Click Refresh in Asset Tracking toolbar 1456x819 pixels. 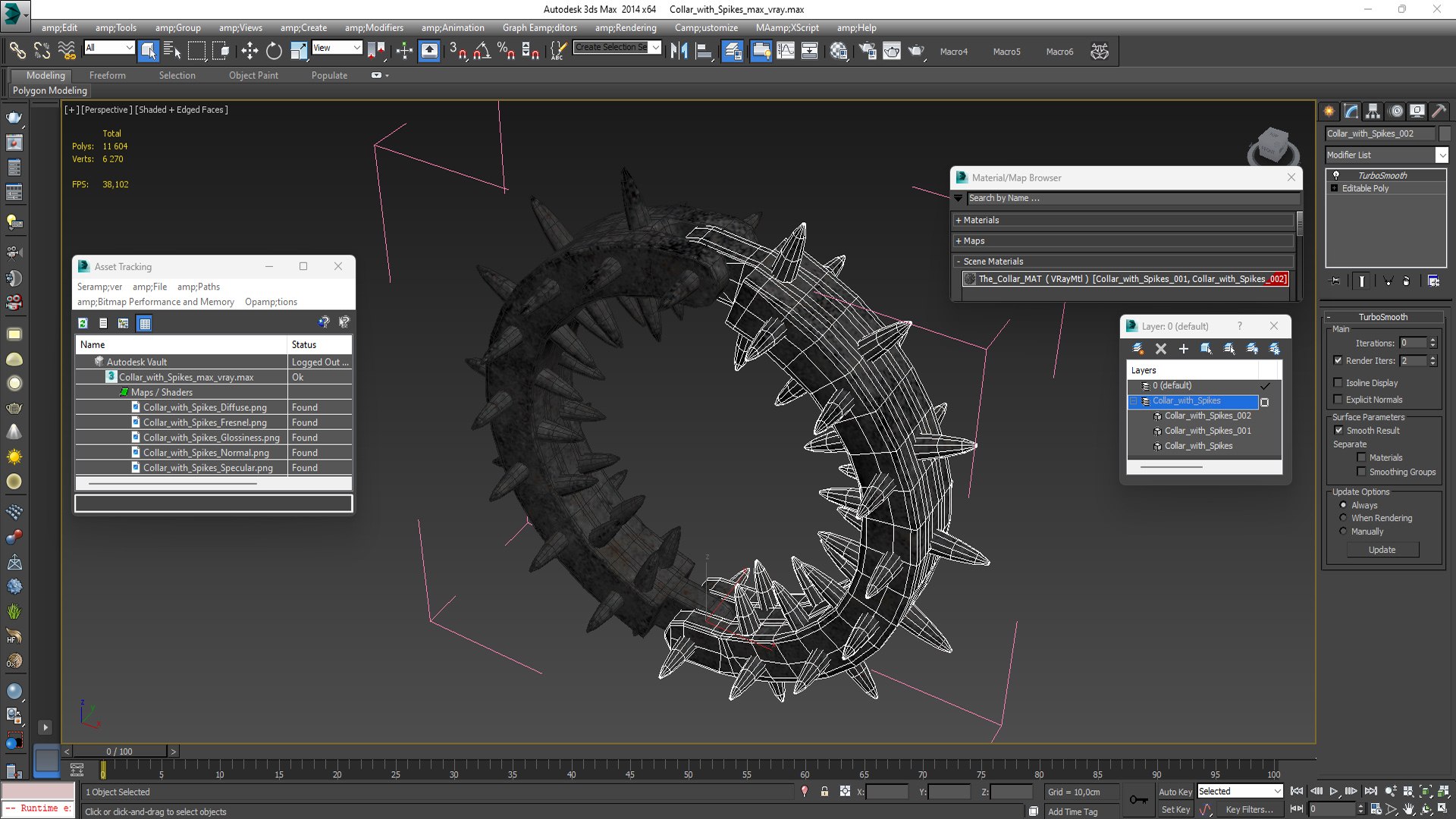point(83,323)
